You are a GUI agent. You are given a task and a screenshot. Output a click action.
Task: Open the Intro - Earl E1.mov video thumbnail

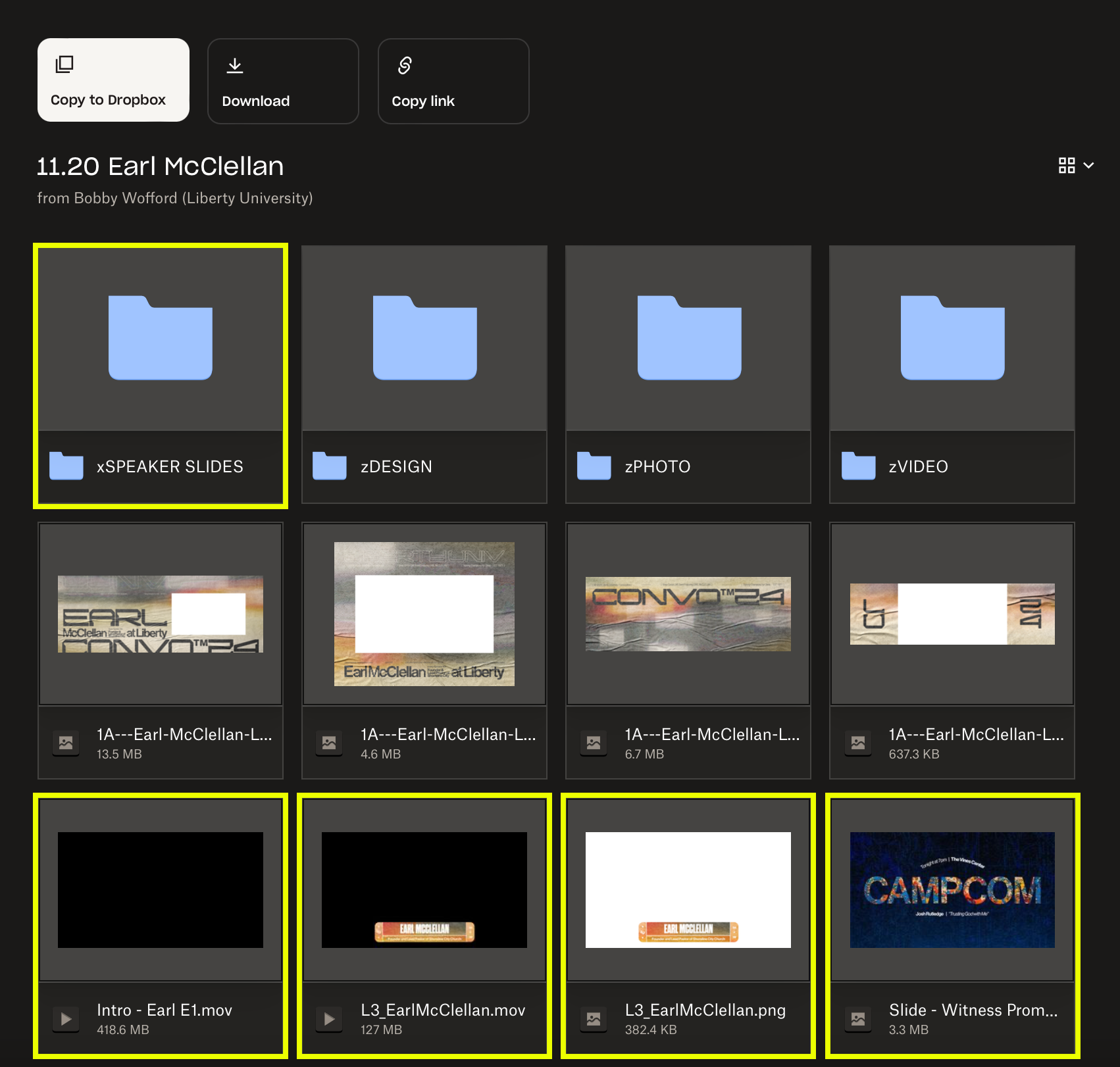[x=161, y=890]
